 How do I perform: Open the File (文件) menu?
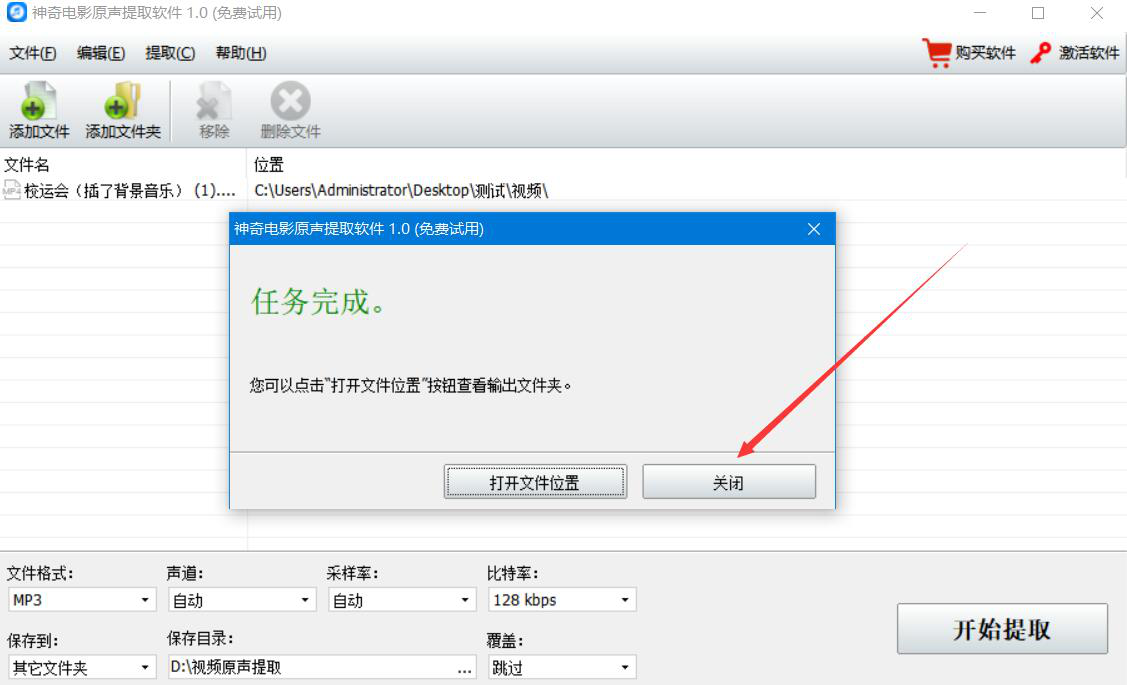click(x=32, y=53)
